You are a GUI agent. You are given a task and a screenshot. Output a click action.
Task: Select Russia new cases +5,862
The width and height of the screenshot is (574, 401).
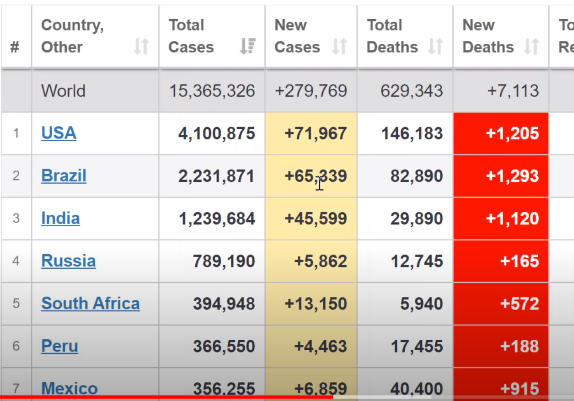pos(320,261)
